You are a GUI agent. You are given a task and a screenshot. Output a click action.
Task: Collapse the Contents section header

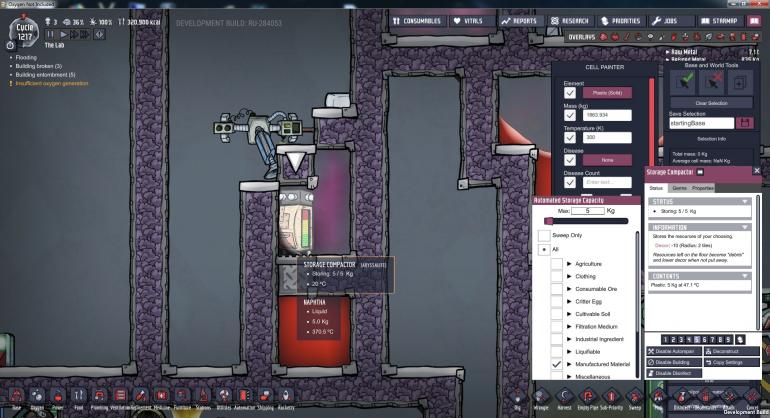[x=700, y=276]
